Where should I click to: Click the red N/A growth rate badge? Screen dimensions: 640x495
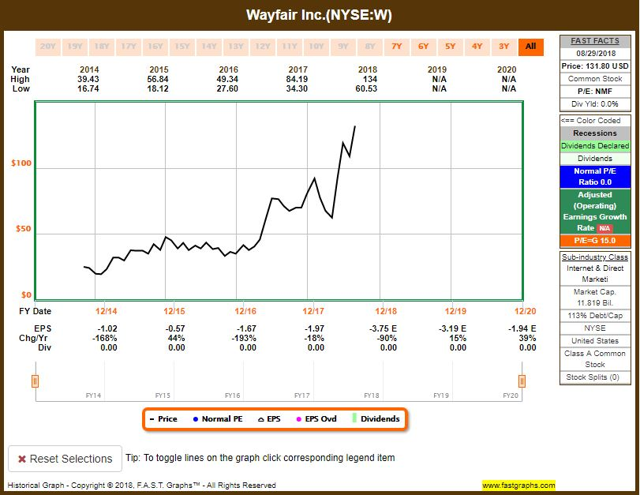[604, 229]
